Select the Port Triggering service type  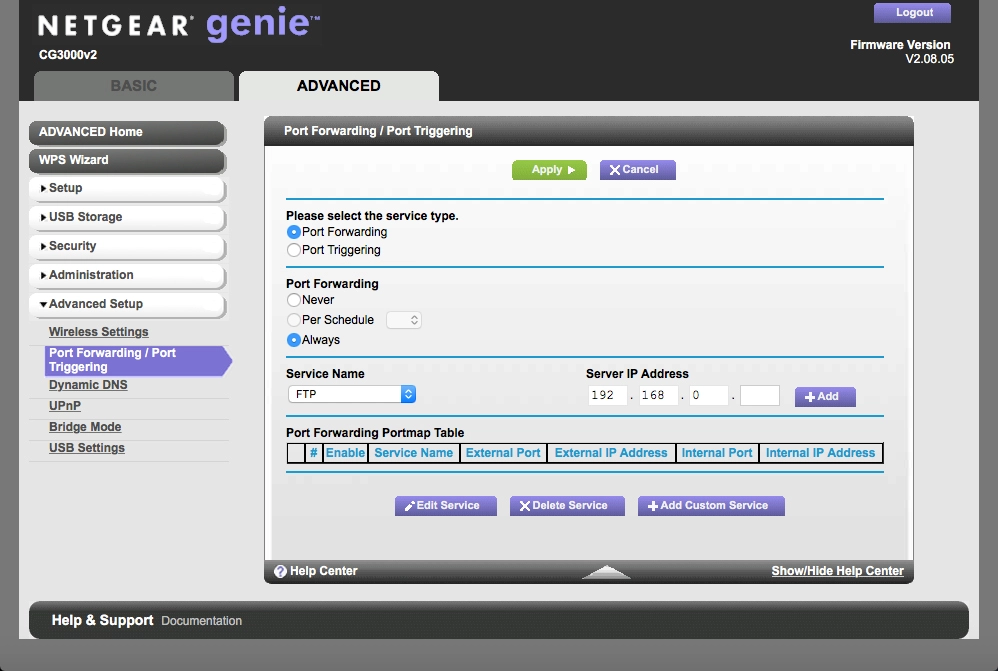pyautogui.click(x=293, y=250)
